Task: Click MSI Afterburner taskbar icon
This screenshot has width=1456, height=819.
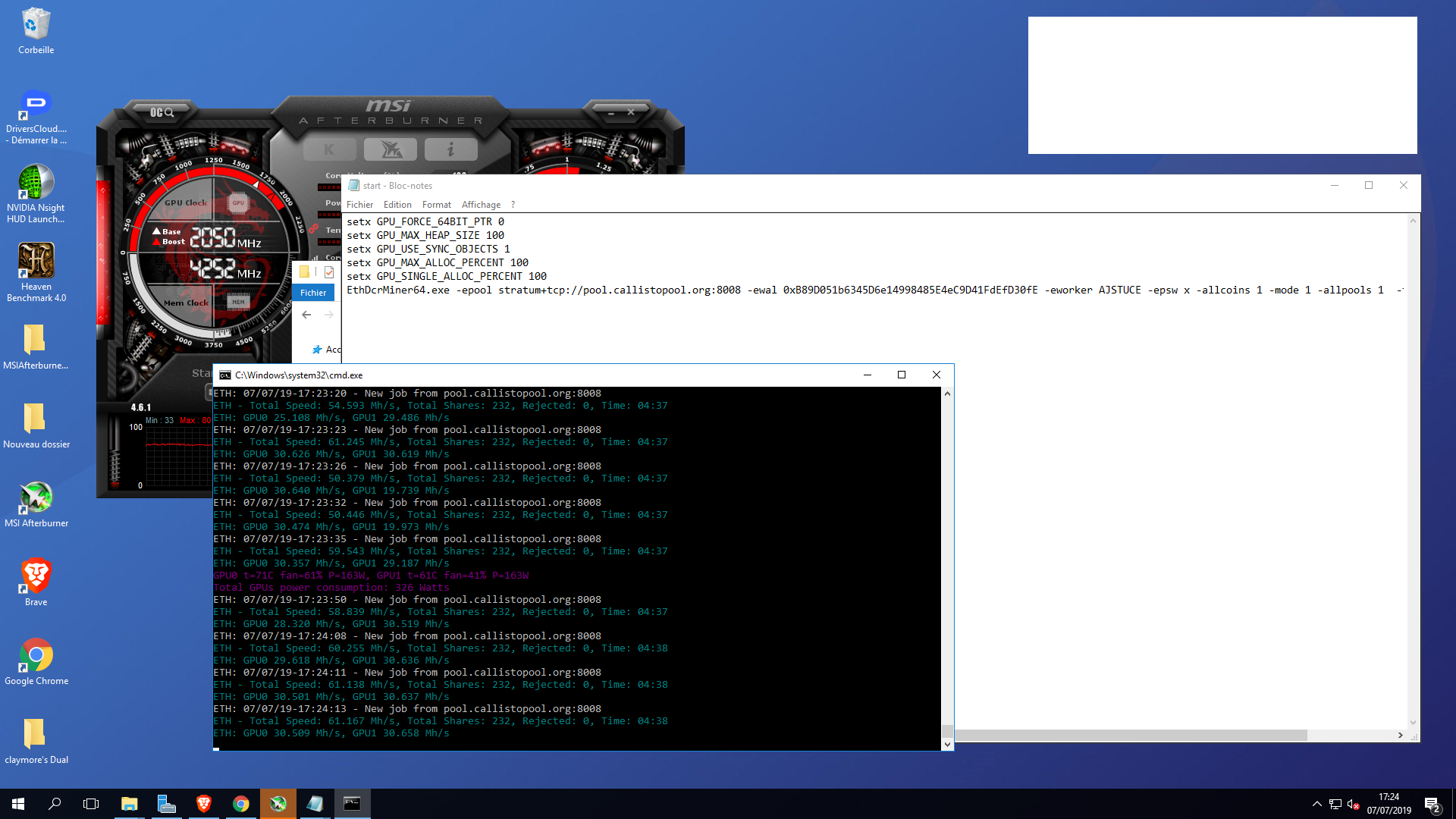Action: pyautogui.click(x=278, y=804)
